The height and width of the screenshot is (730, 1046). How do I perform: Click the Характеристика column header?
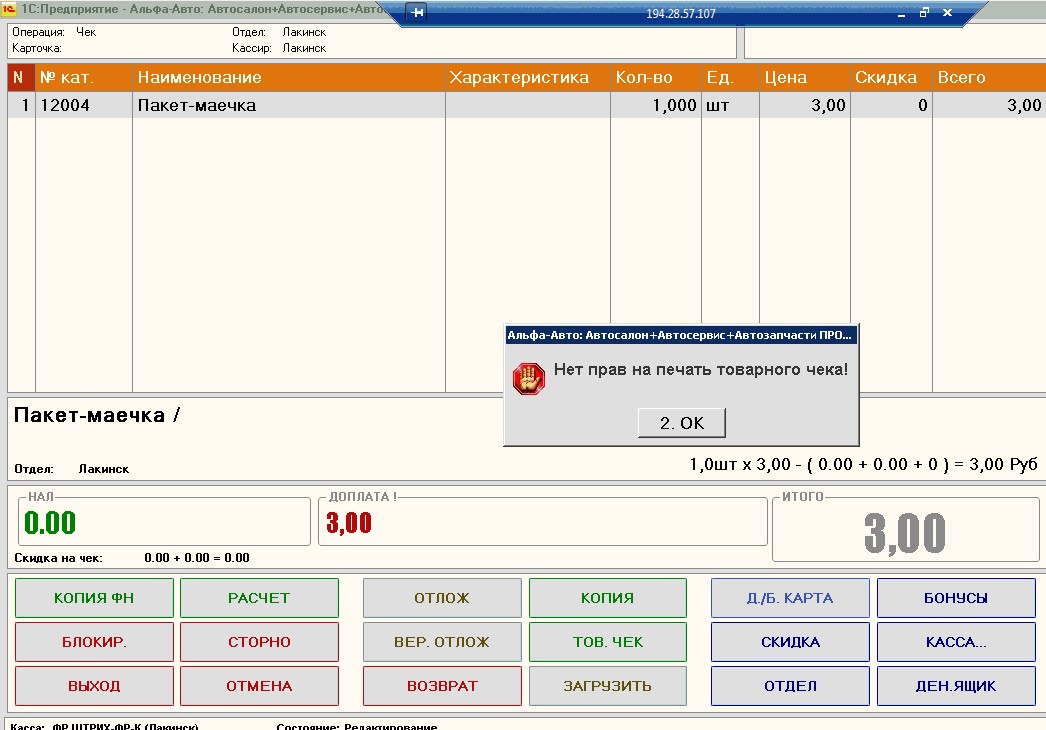click(528, 77)
